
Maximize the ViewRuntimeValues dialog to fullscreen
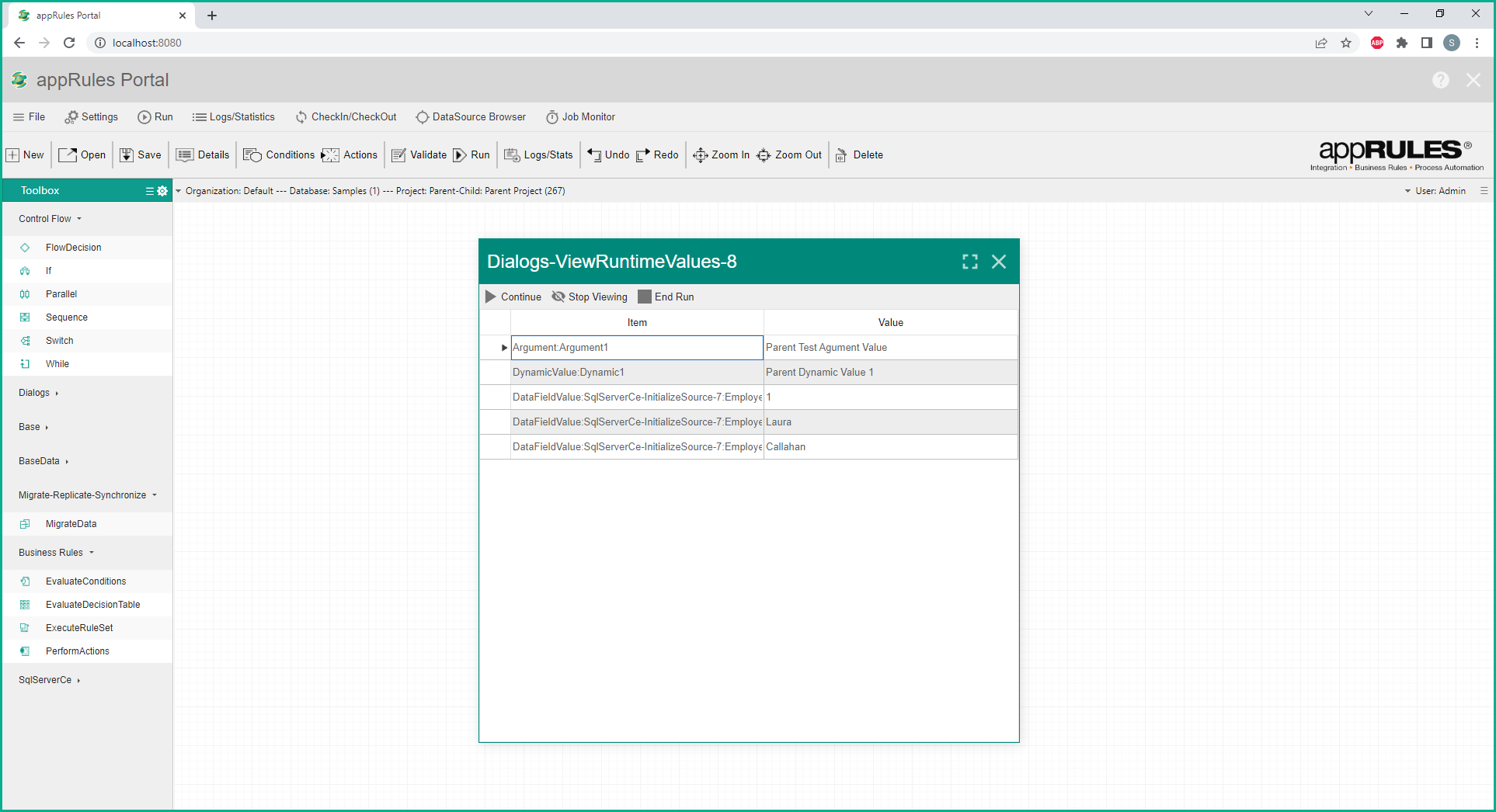tap(969, 262)
